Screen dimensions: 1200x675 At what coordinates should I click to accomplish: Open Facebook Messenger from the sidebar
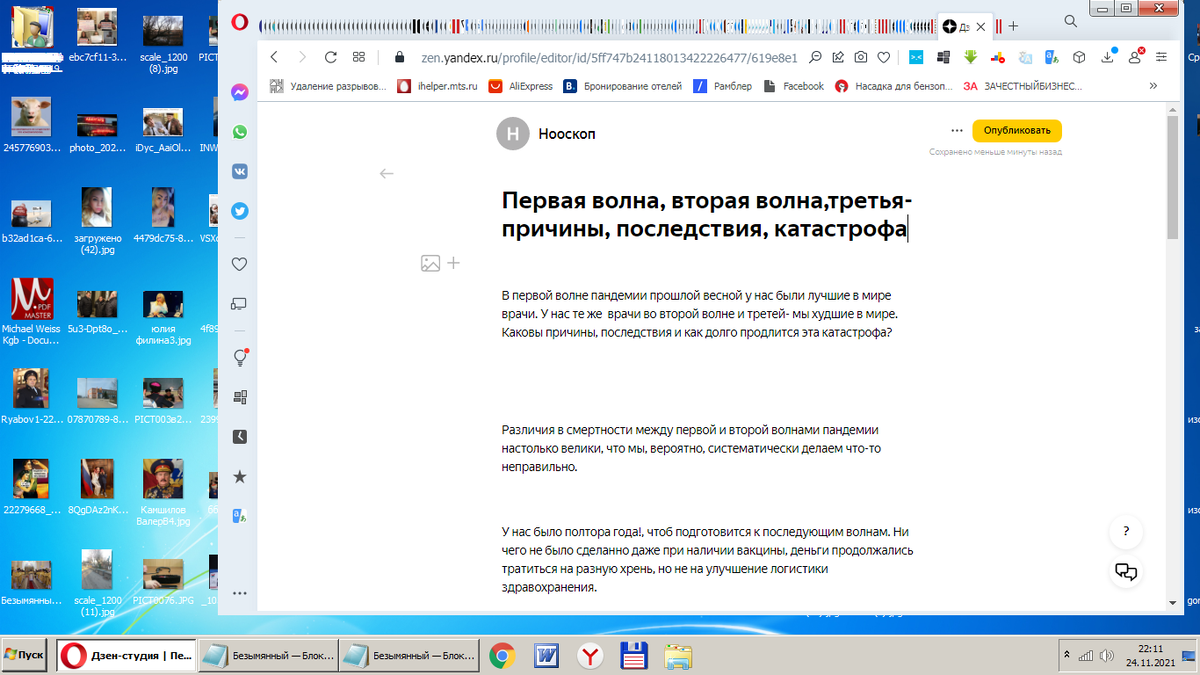pyautogui.click(x=239, y=93)
